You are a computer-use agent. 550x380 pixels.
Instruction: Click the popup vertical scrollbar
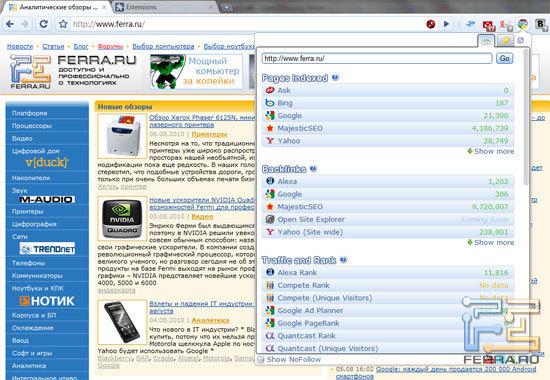(525, 117)
